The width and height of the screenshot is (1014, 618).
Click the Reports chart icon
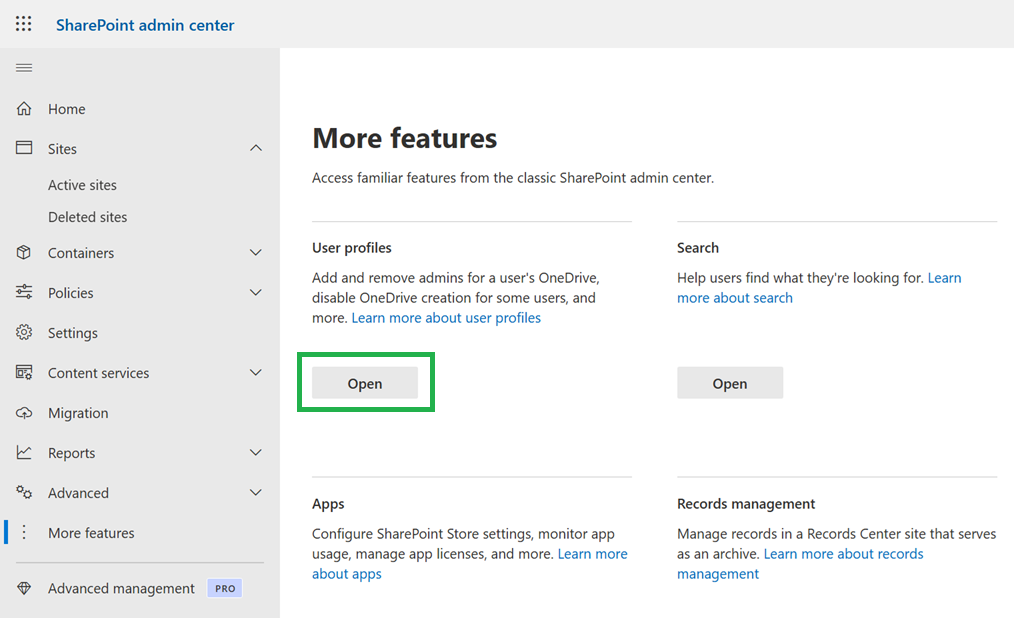[x=24, y=453]
